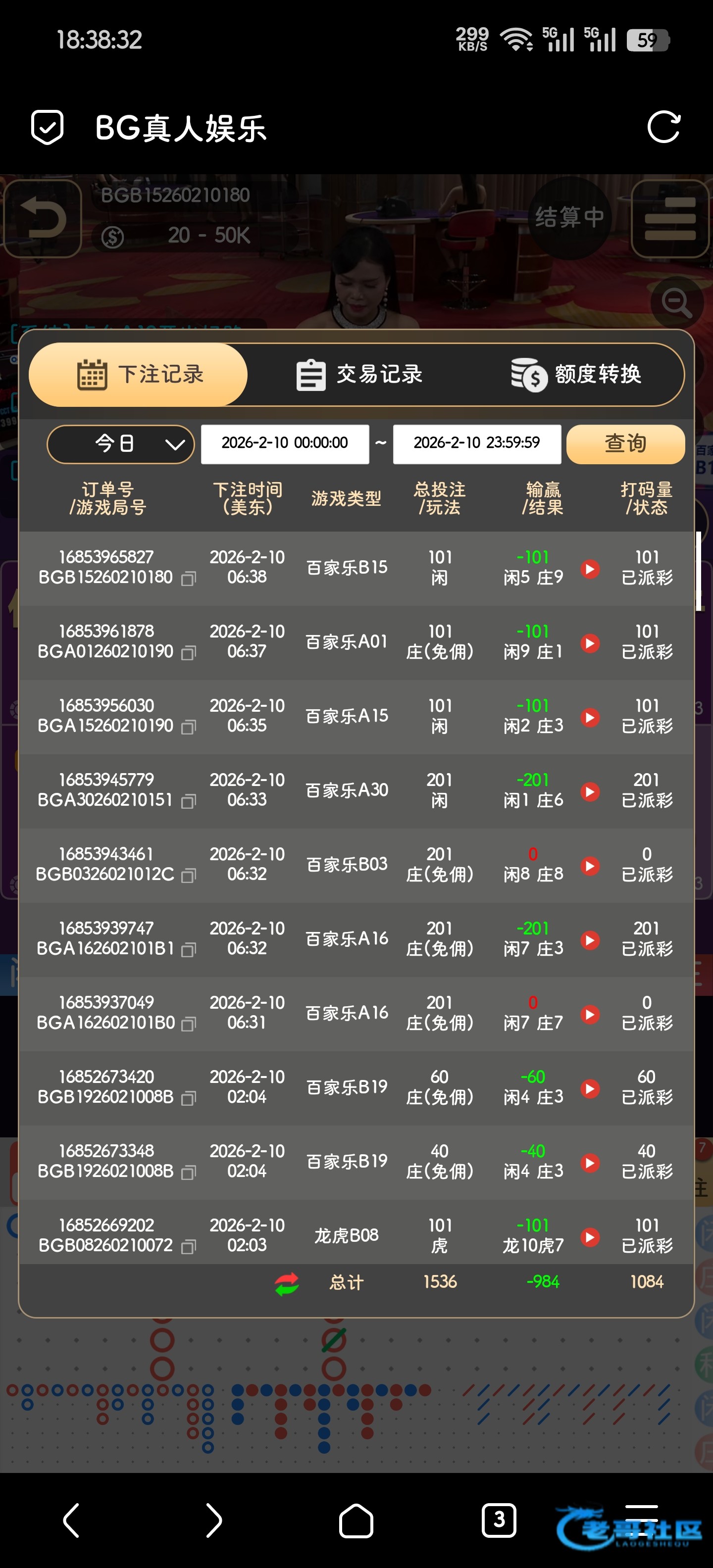Tap the refresh icon in the title bar
Viewport: 713px width, 1568px height.
point(663,127)
